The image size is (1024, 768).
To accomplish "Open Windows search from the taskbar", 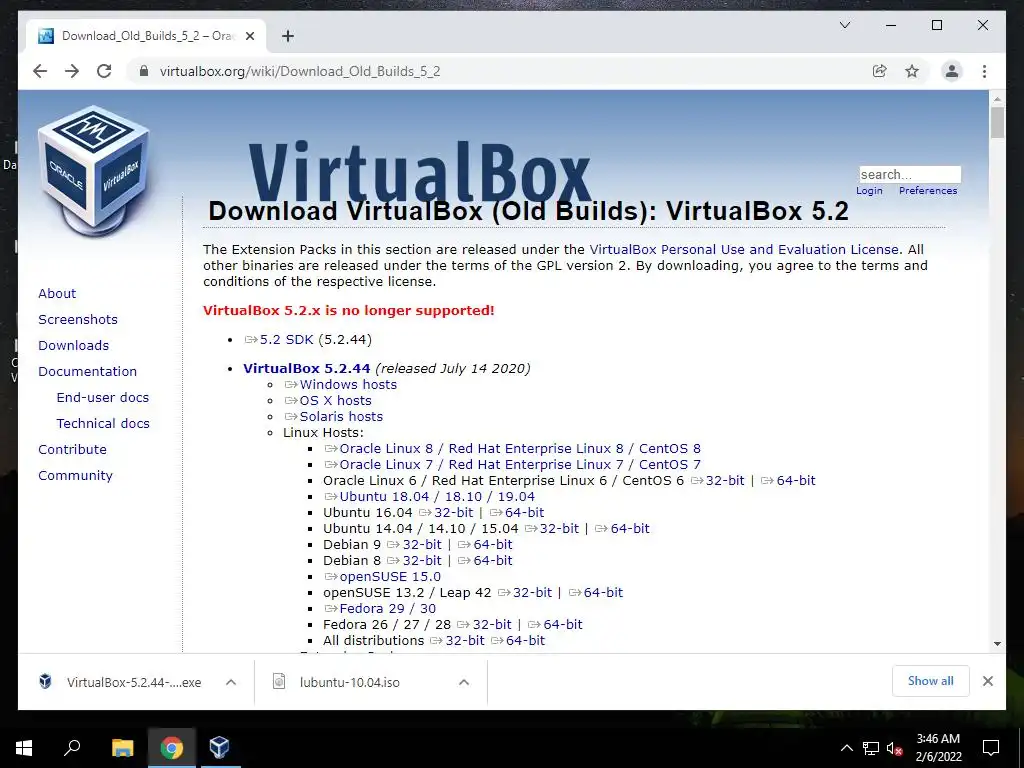I will [x=72, y=747].
